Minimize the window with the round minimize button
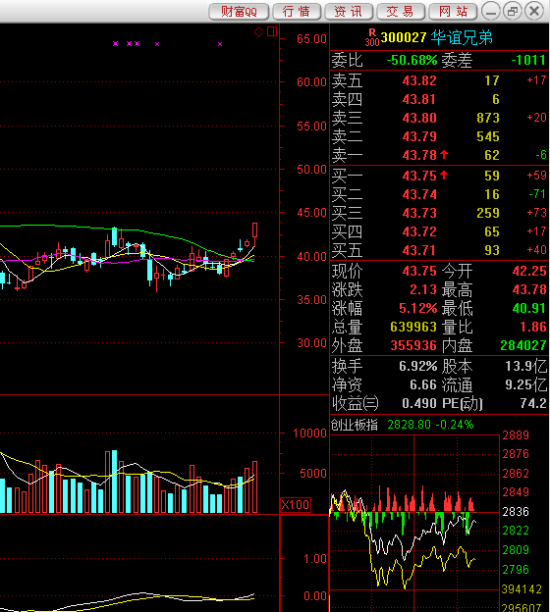The height and width of the screenshot is (612, 550). coord(491,11)
